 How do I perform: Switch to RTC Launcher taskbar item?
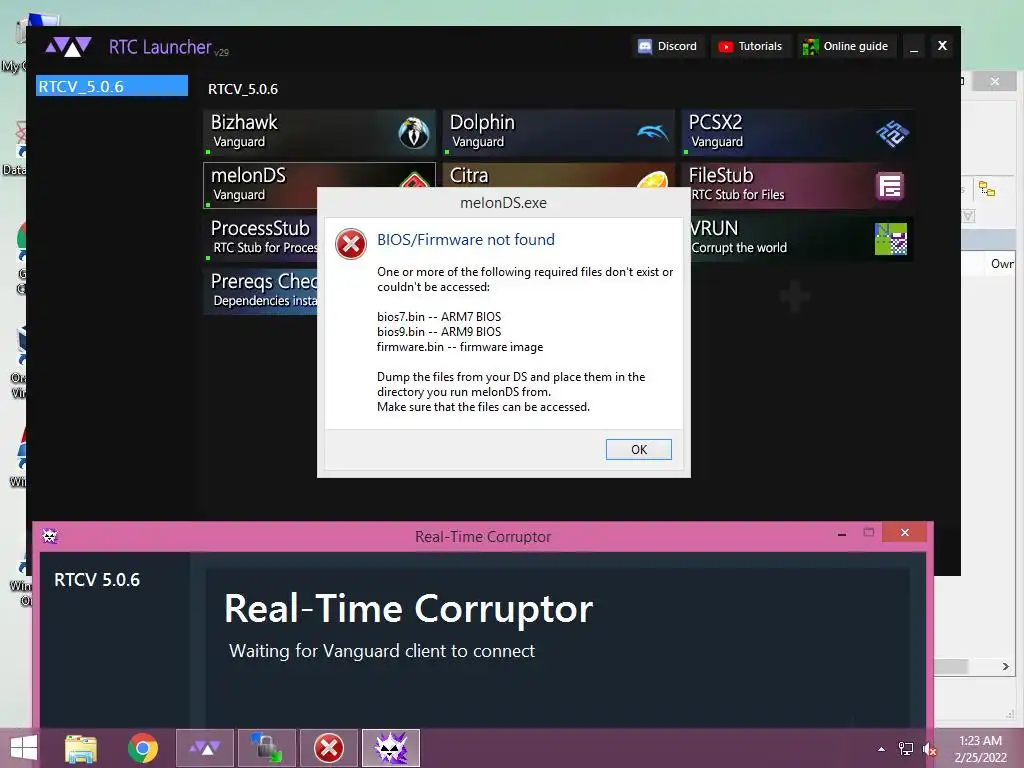(x=205, y=748)
